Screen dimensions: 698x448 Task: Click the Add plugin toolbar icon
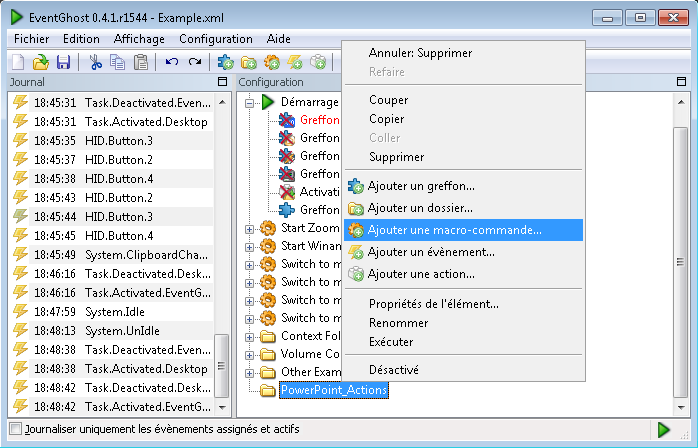click(226, 62)
